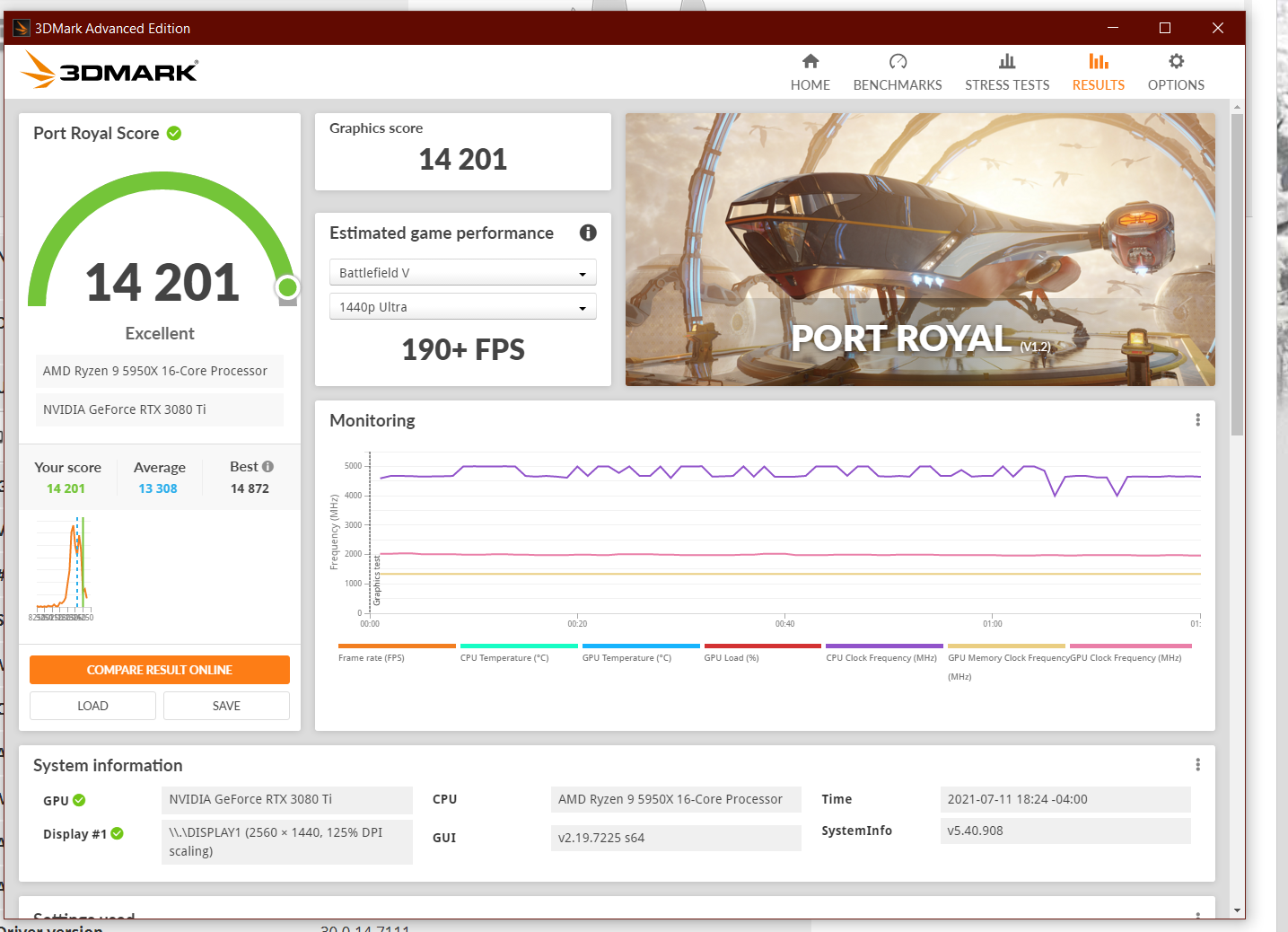Click the Home icon in navigation
Viewport: 1288px width, 932px height.
click(x=810, y=61)
